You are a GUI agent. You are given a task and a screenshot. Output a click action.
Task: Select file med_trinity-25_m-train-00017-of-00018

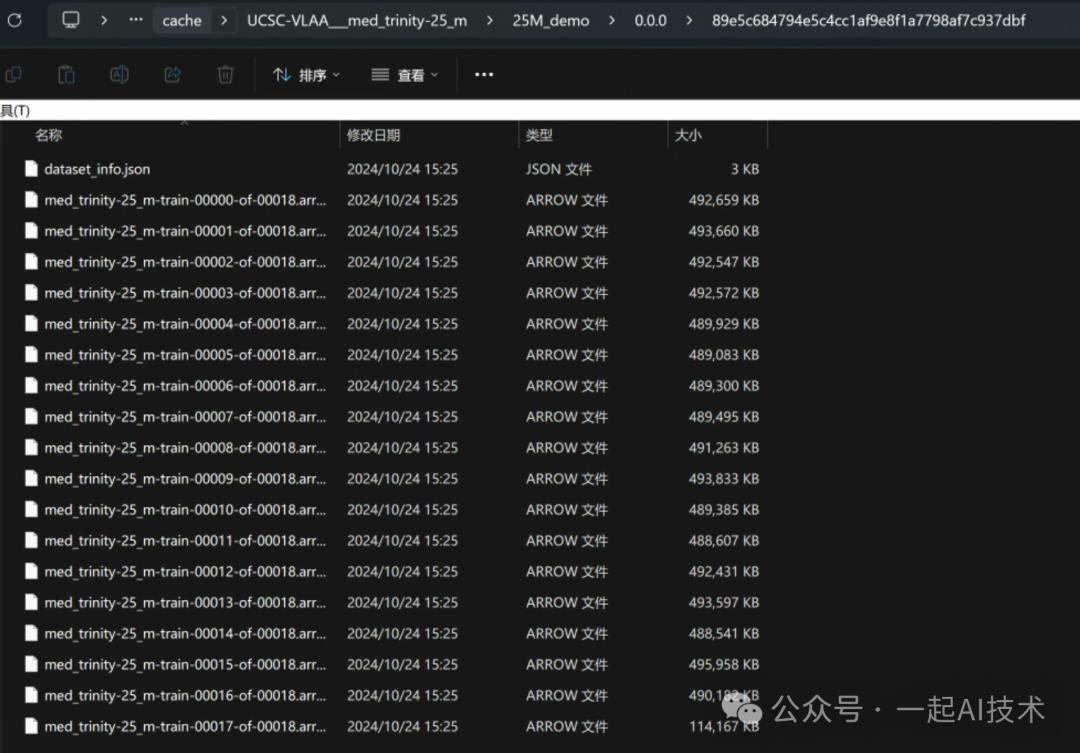tap(185, 727)
